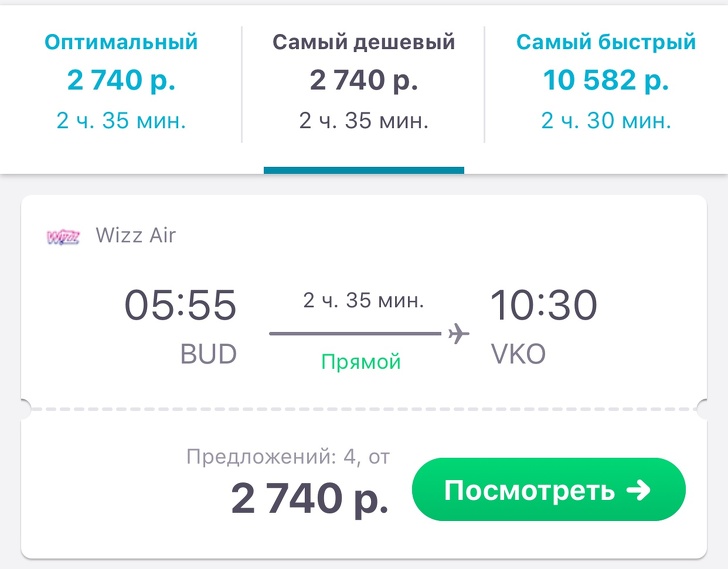Click the 2 ч. 35 мин. duration above route line

(x=363, y=300)
